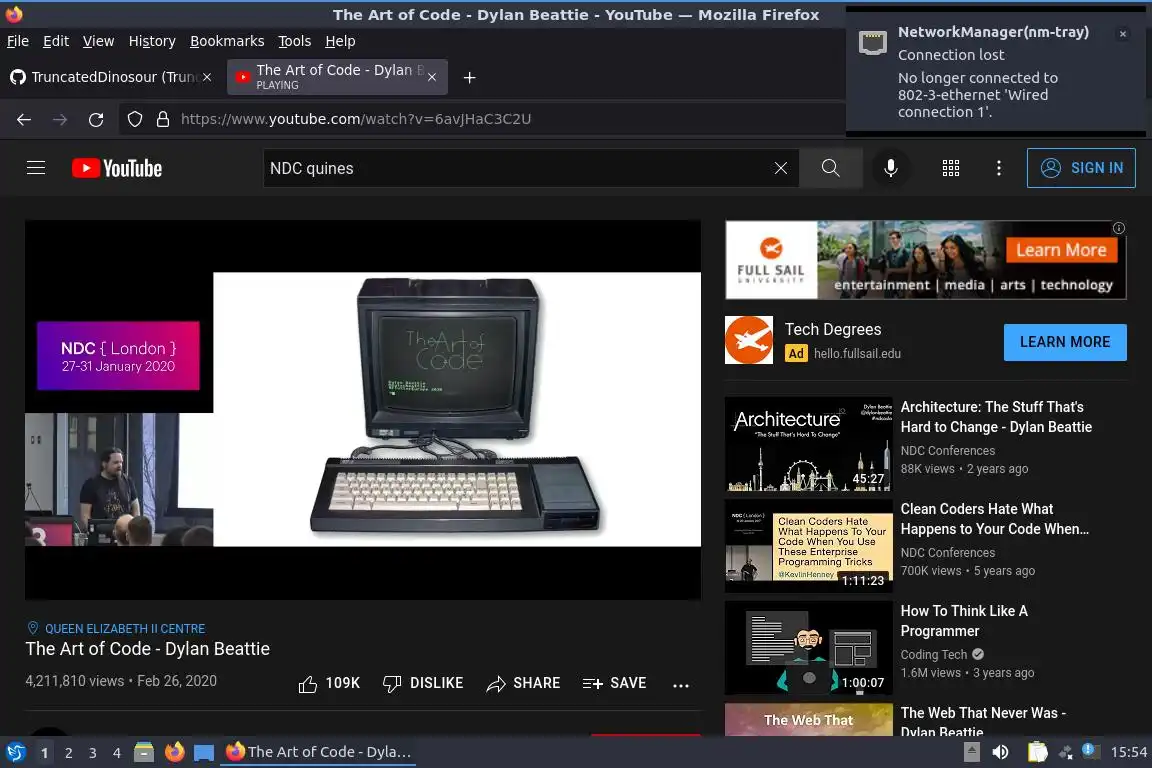
Task: Open volume control in system tray
Action: click(x=1000, y=752)
